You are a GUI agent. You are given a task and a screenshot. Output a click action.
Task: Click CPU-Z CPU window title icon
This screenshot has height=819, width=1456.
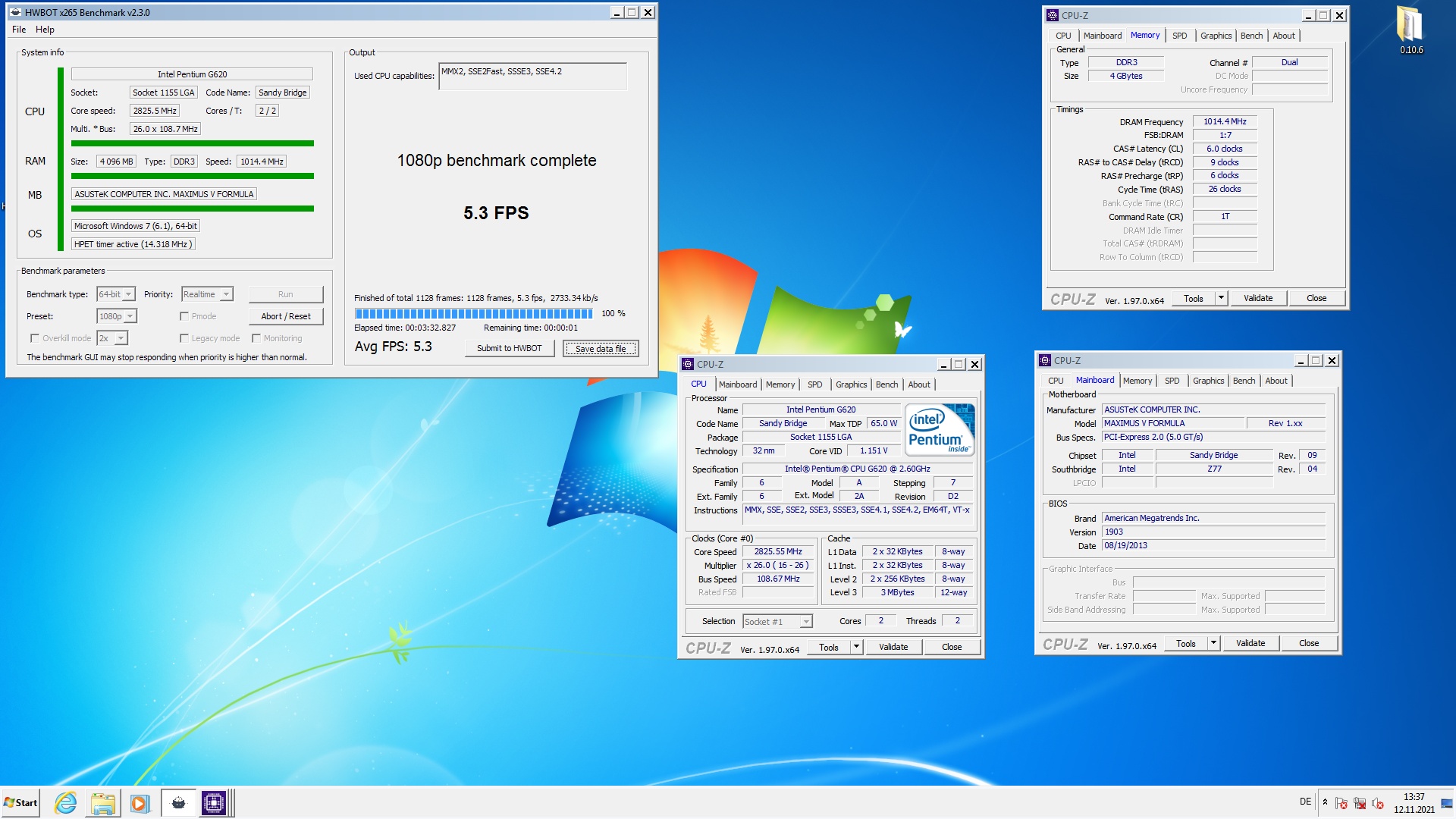point(688,364)
